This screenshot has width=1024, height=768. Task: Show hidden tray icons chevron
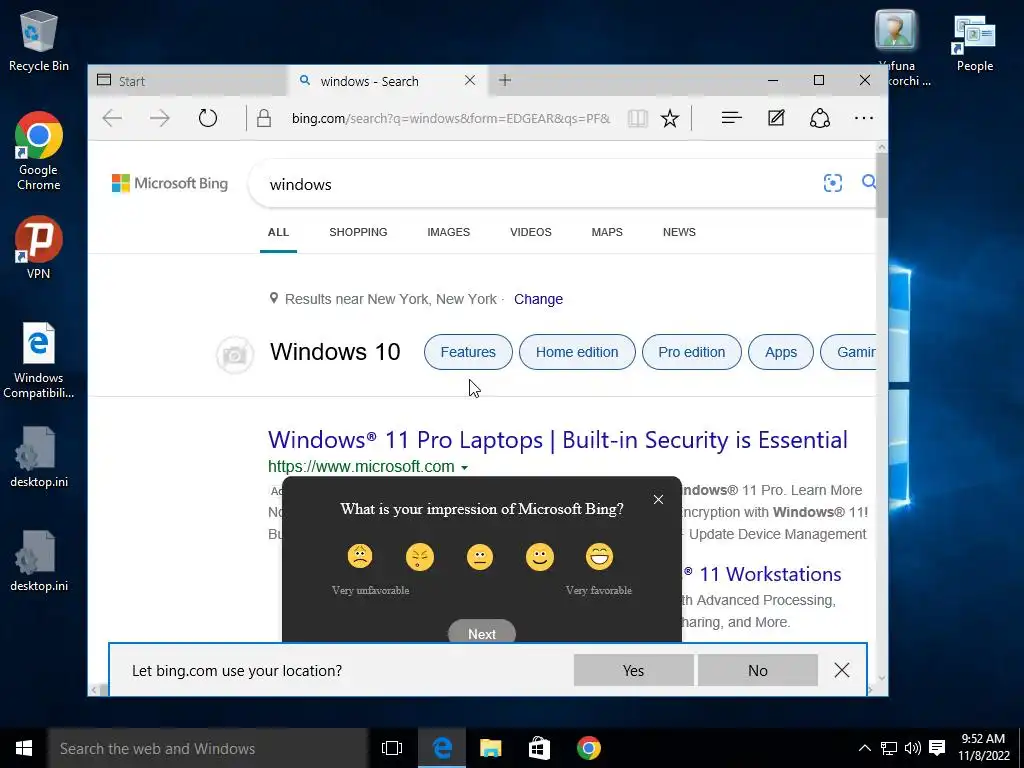tap(865, 748)
